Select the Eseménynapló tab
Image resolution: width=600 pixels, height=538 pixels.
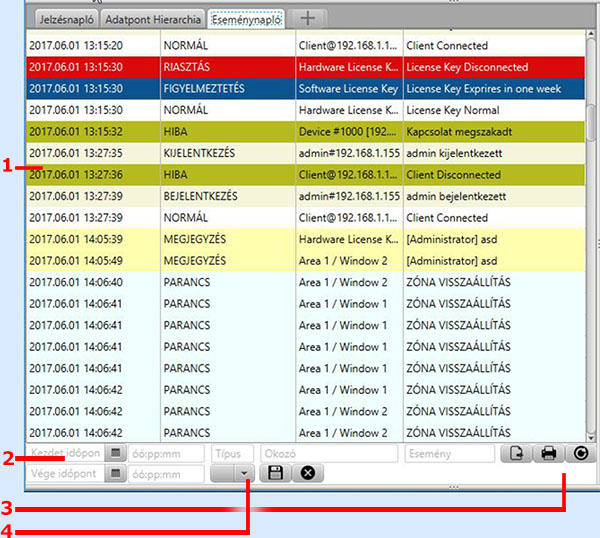[x=247, y=18]
